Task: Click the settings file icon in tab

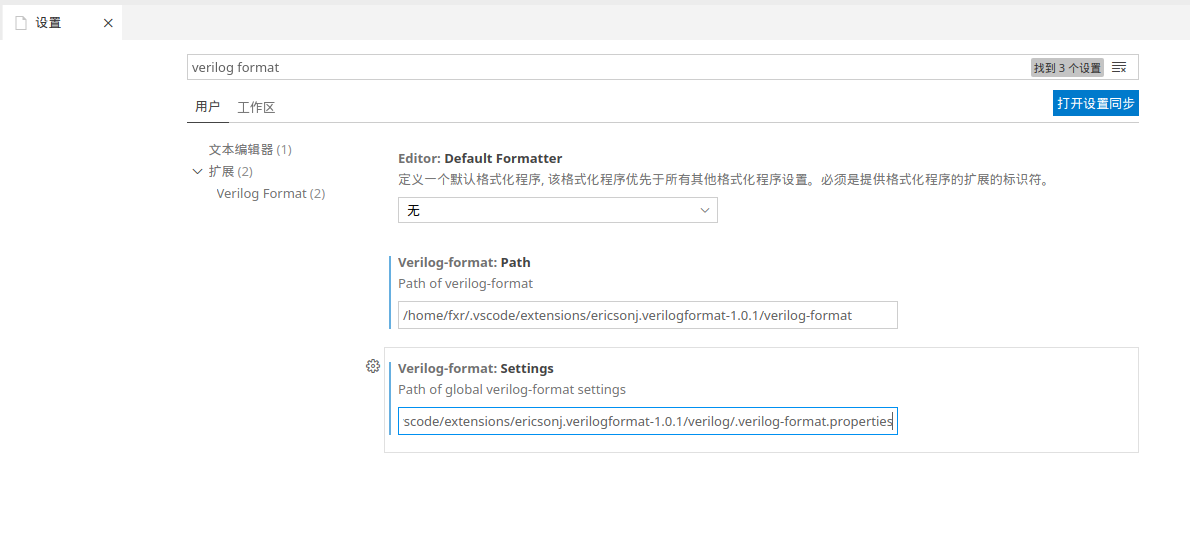Action: click(x=21, y=24)
